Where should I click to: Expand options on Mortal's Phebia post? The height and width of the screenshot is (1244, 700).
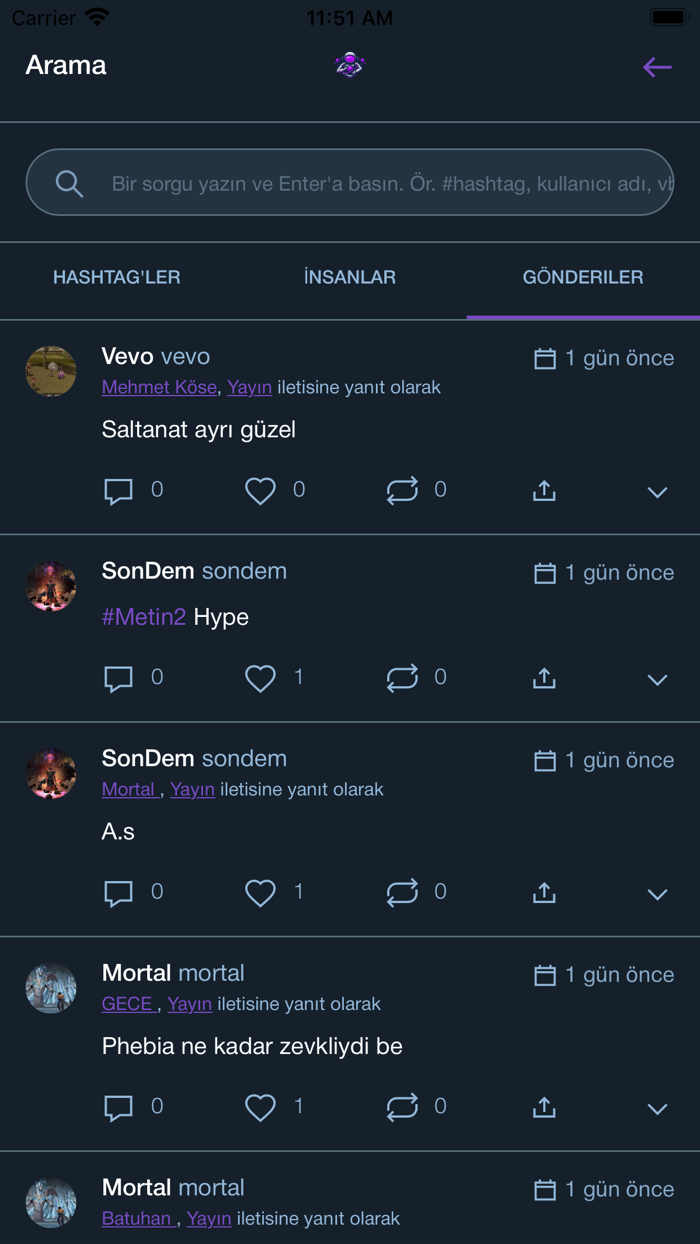(x=657, y=1109)
